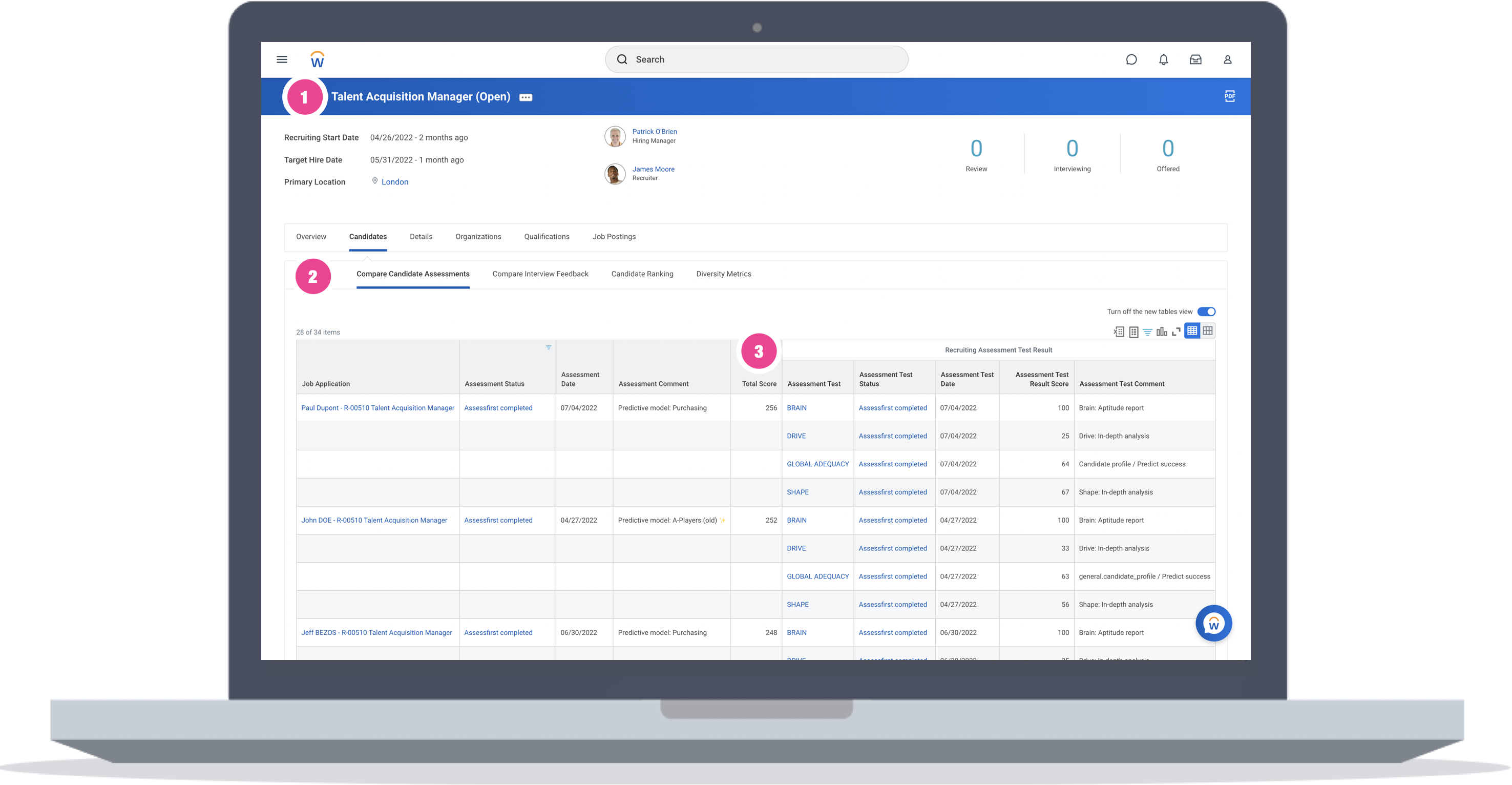Open Assessment Status column filter arrow
The image size is (1512, 785).
click(548, 347)
